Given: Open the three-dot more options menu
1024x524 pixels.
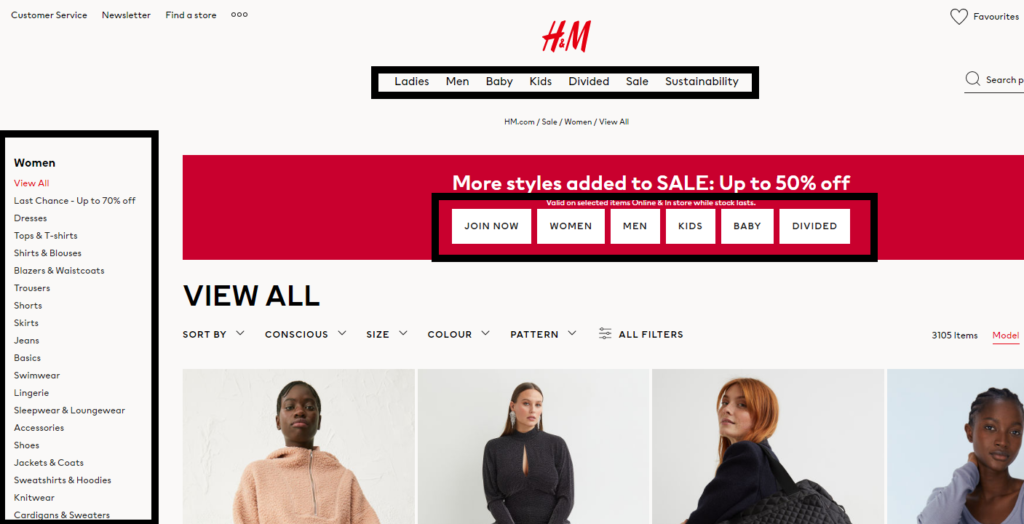Looking at the screenshot, I should pyautogui.click(x=239, y=14).
